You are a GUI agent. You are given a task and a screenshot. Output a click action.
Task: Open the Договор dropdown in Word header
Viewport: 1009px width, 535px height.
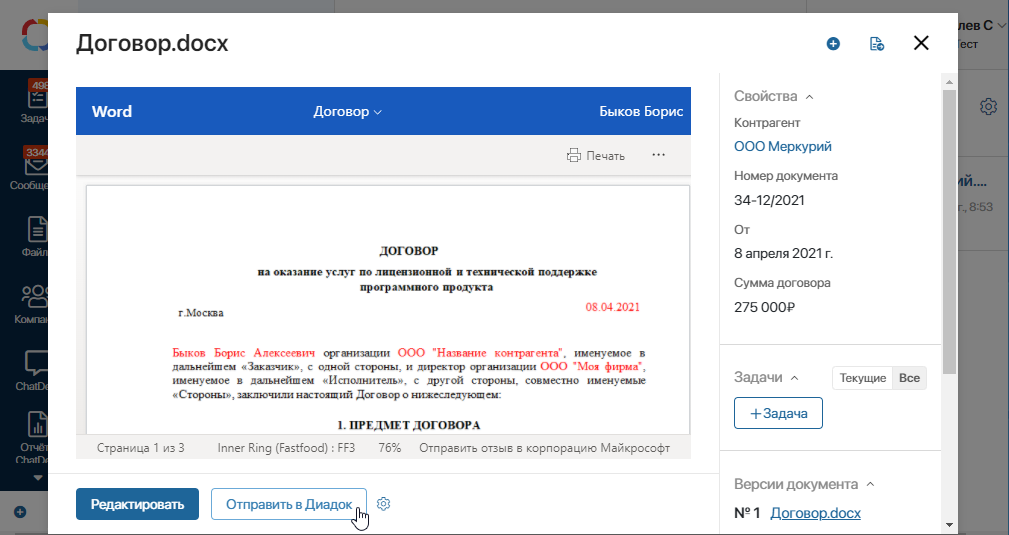point(347,111)
